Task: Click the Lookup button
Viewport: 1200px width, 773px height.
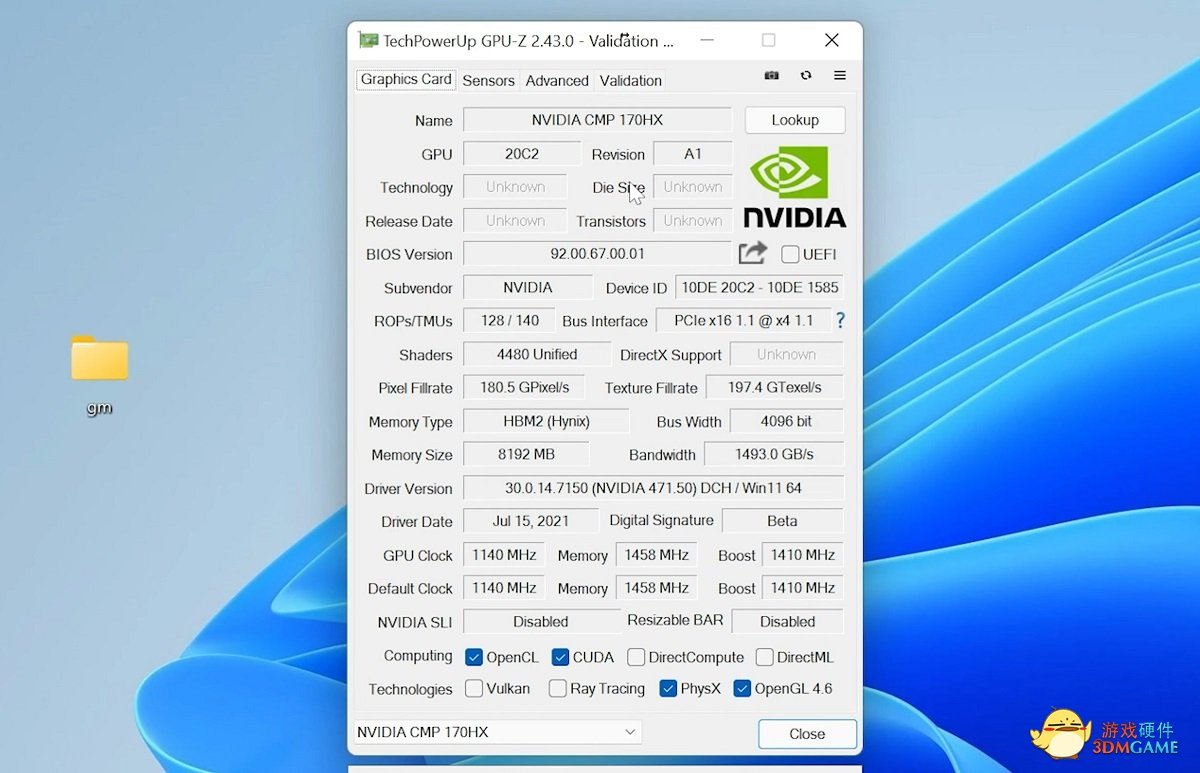Action: pos(795,120)
